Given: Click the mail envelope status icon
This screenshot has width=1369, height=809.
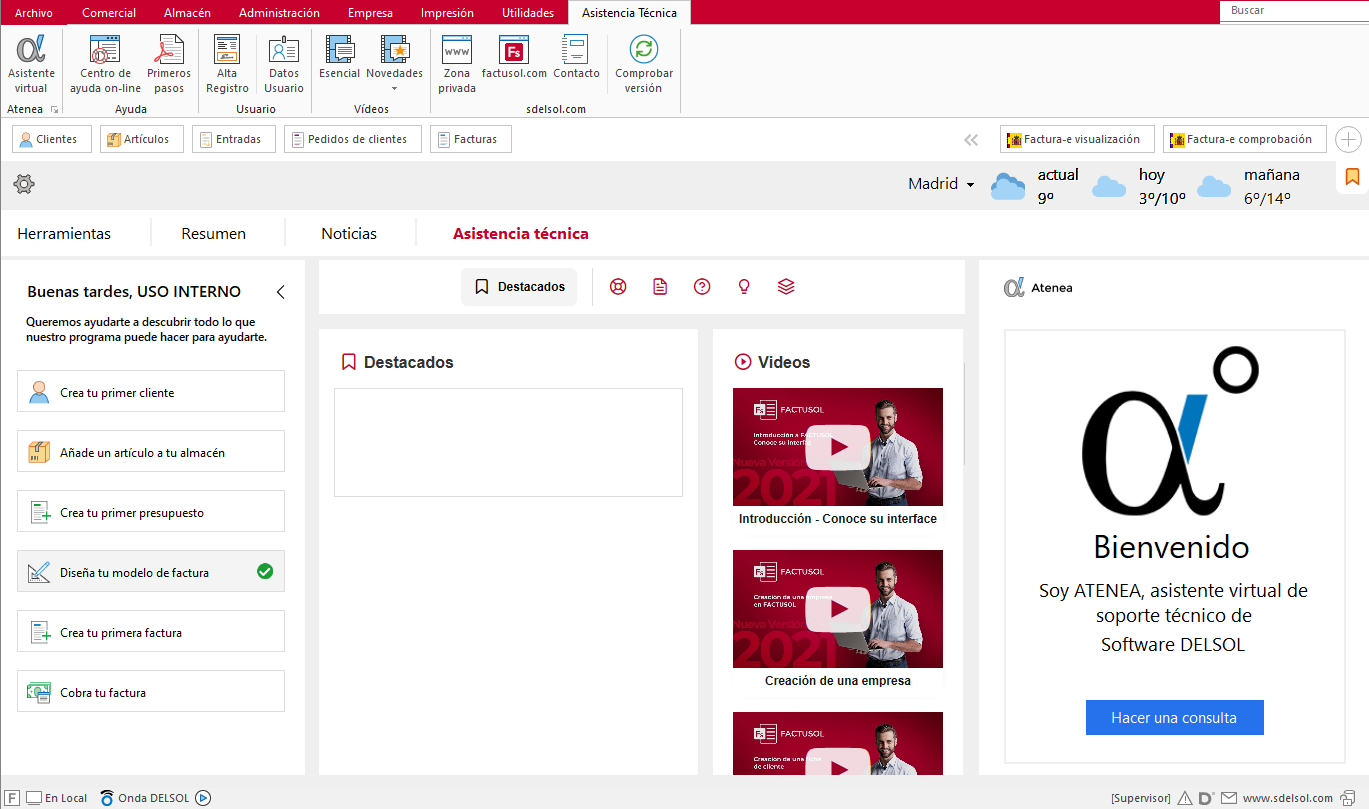Looking at the screenshot, I should (1228, 798).
